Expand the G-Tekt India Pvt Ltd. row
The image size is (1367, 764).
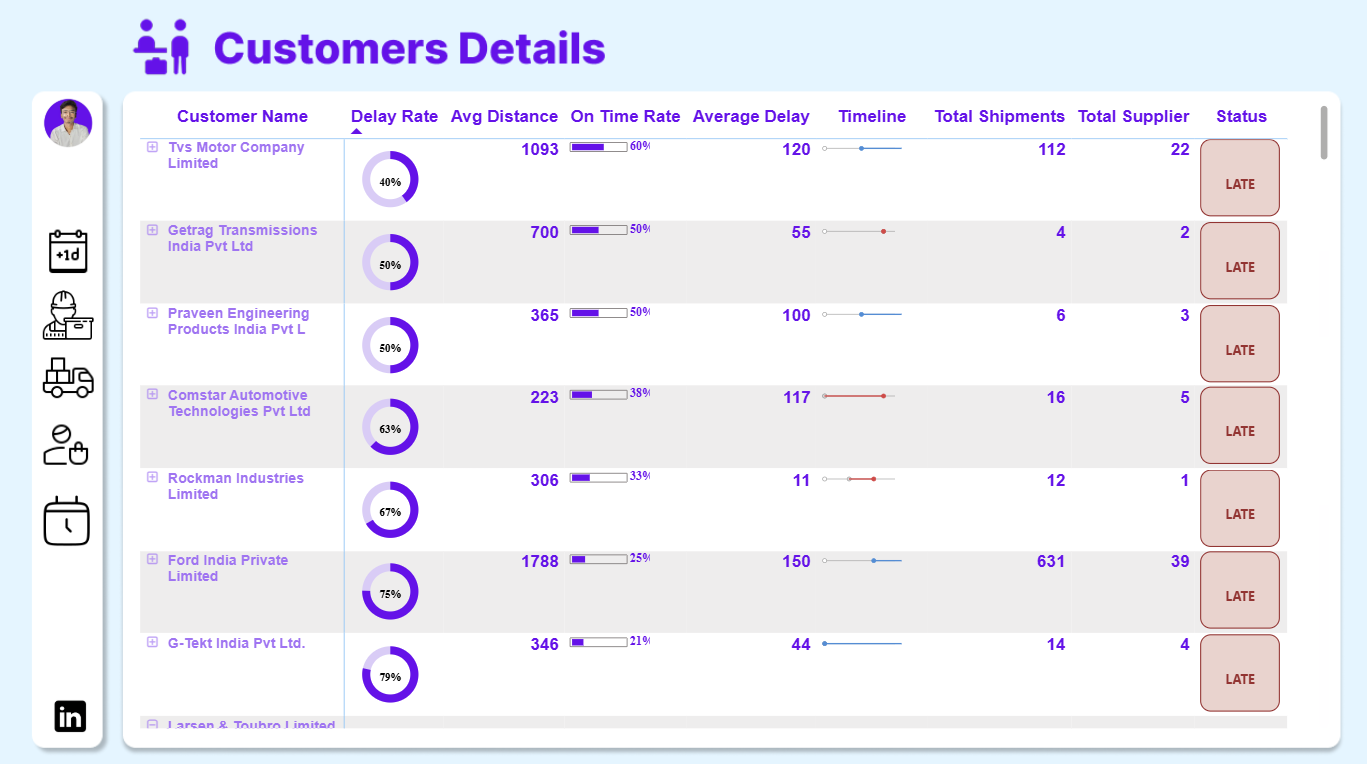(x=152, y=643)
